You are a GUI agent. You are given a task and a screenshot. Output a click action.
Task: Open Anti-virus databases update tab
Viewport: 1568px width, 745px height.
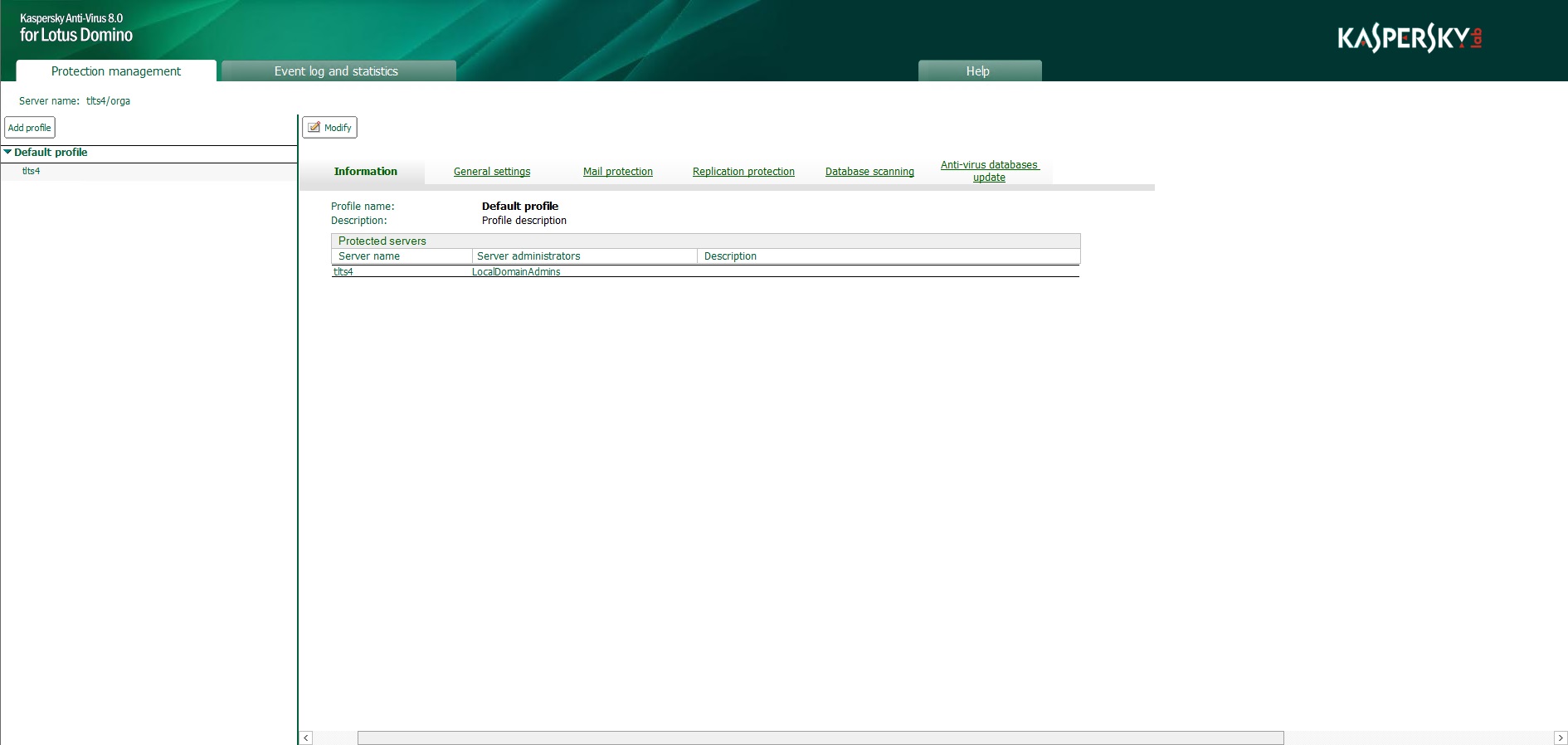click(989, 171)
